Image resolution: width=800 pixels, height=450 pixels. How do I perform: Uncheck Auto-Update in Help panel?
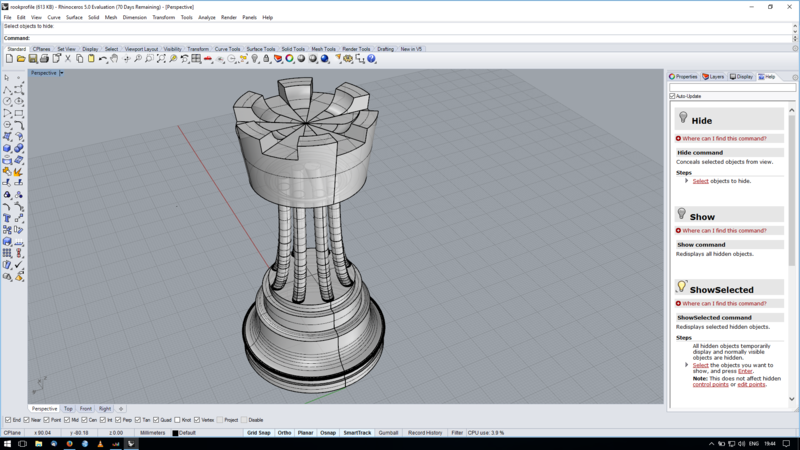(x=672, y=96)
